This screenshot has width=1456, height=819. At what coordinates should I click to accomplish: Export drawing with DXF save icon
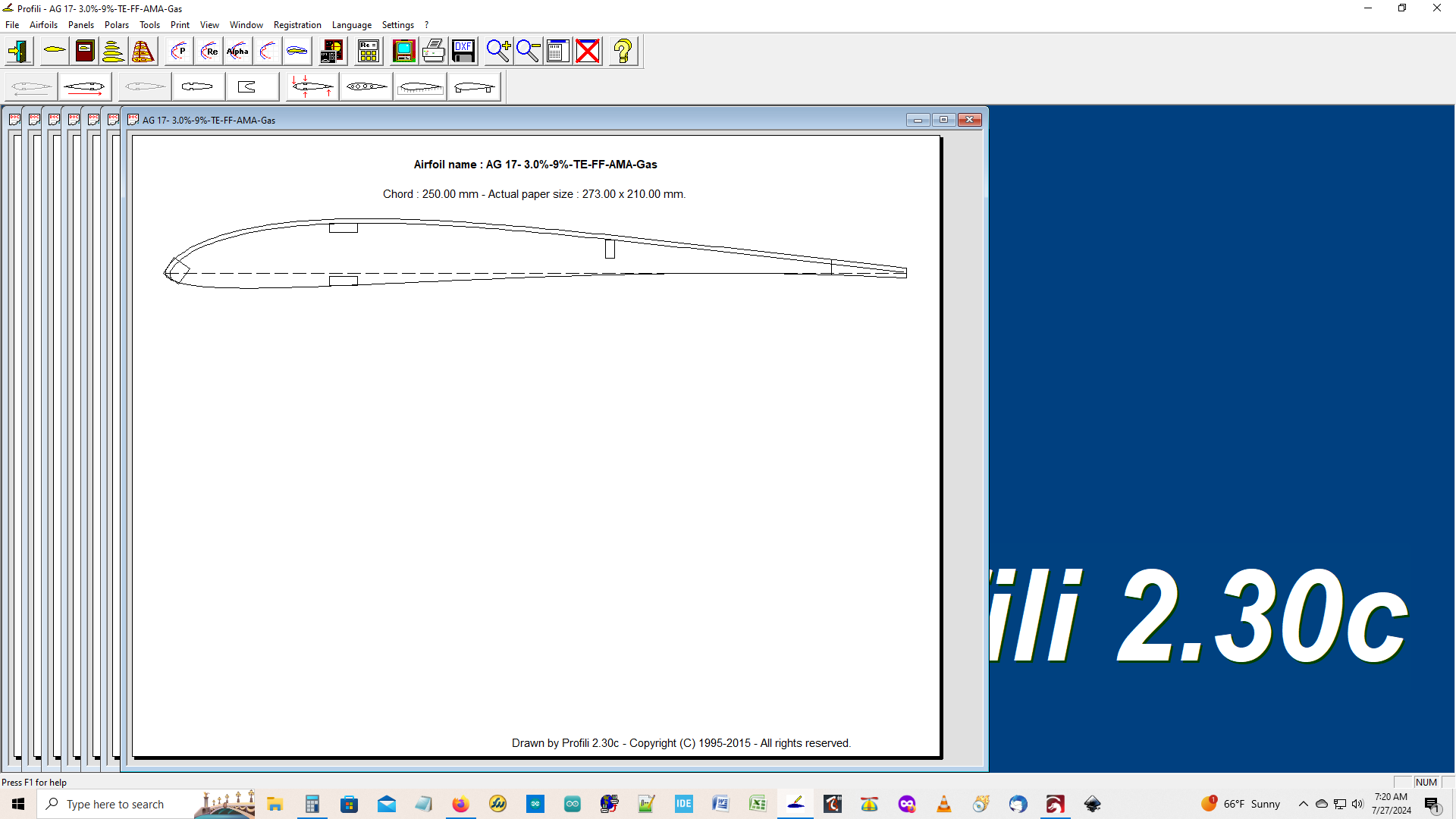[463, 52]
